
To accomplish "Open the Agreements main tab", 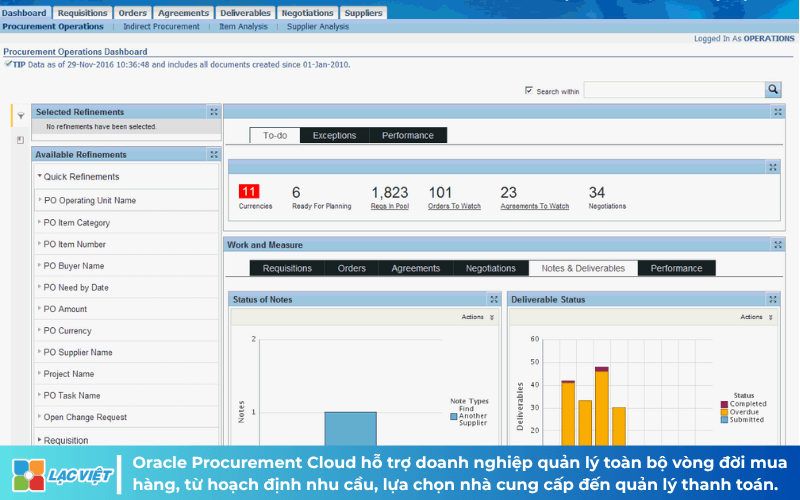I will pos(183,13).
